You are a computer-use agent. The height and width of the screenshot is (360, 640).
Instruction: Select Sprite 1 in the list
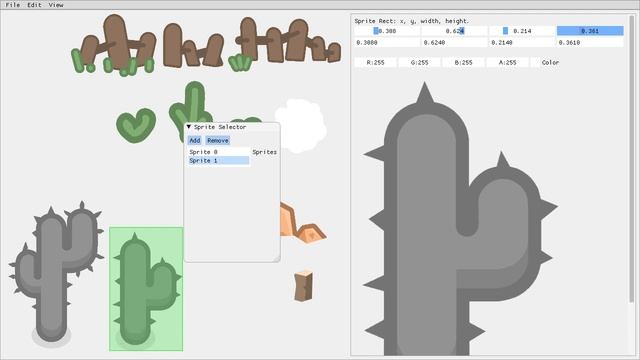(x=218, y=161)
